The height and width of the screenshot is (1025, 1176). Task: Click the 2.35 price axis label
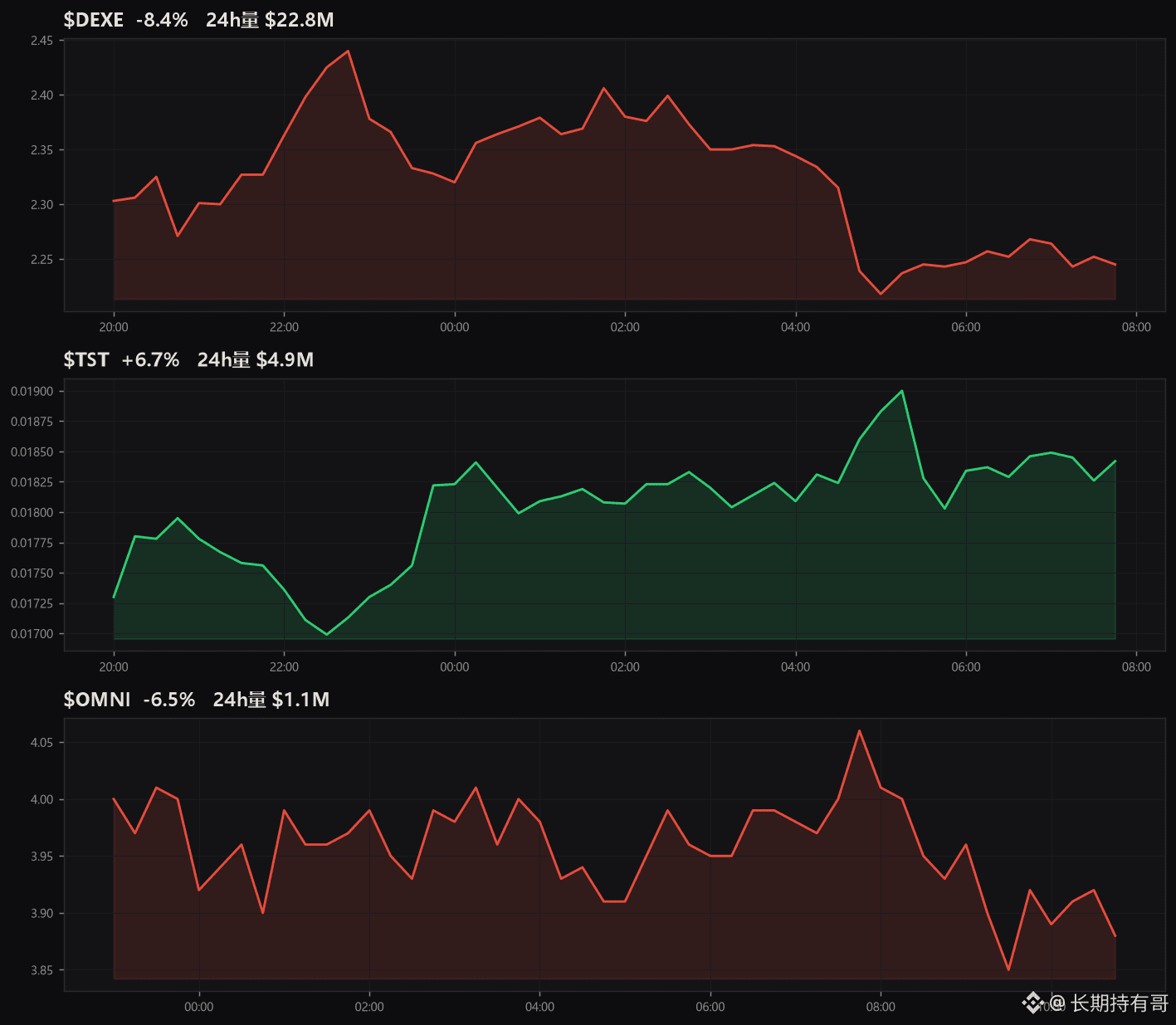point(41,150)
